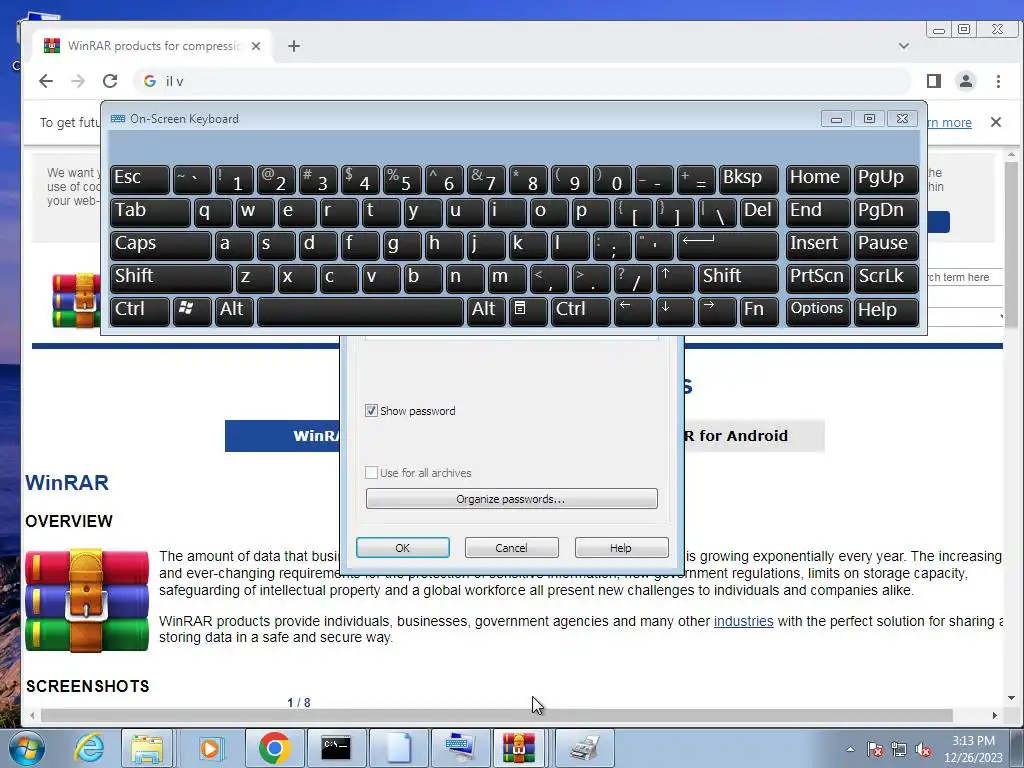Go back in Chrome
Image resolution: width=1024 pixels, height=768 pixels.
click(x=46, y=81)
